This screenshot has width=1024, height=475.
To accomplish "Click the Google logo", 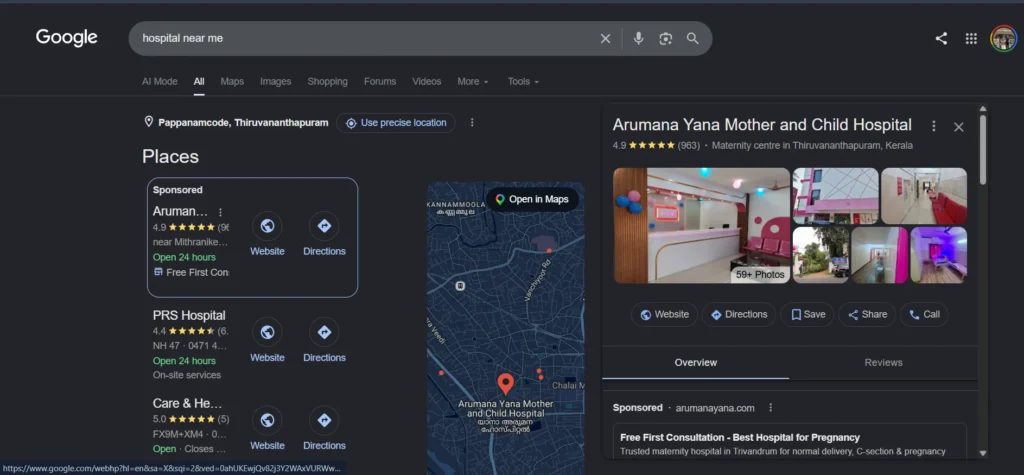I will coord(67,38).
